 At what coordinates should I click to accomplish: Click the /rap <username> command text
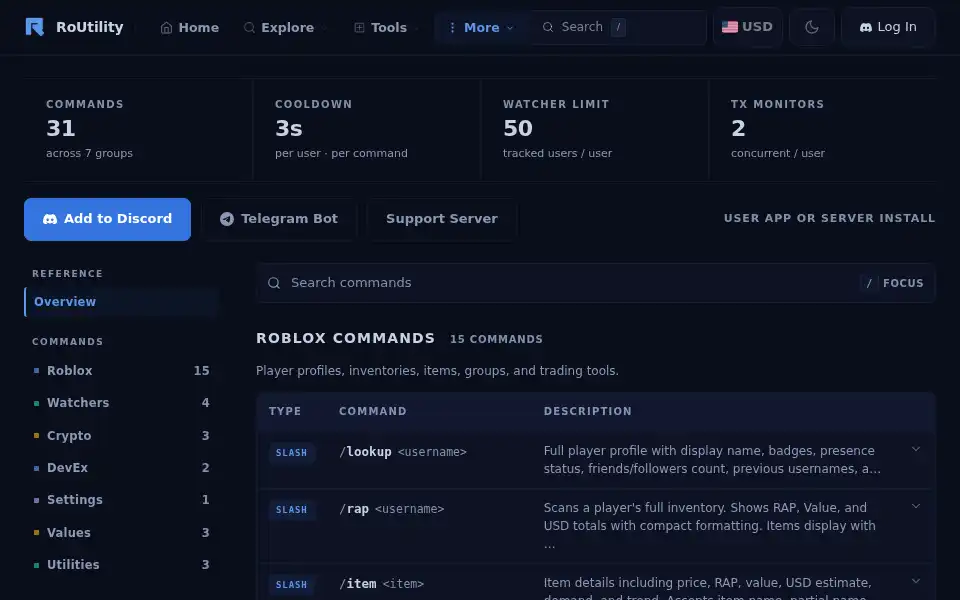click(392, 509)
